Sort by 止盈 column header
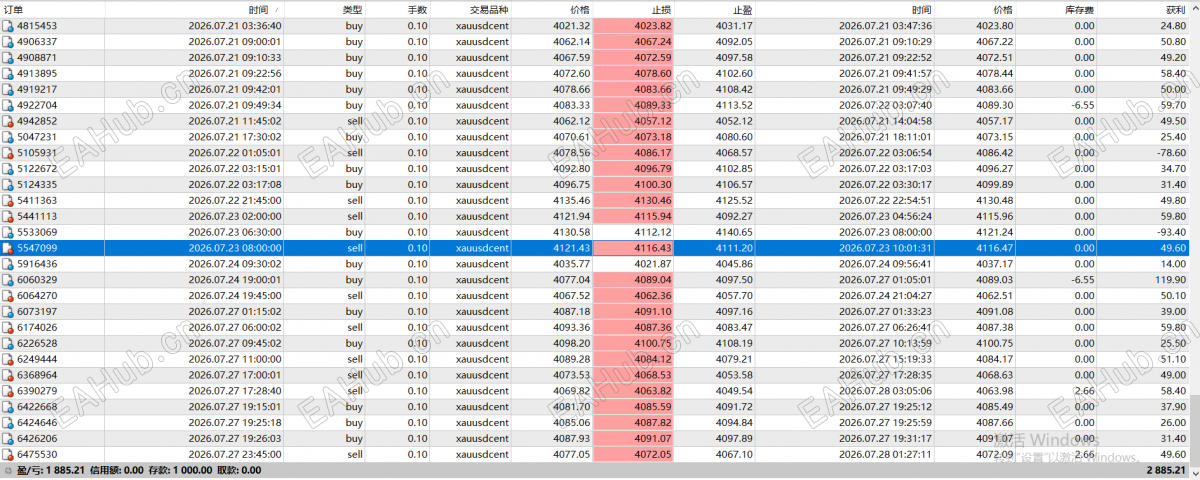The width and height of the screenshot is (1200, 480). click(x=715, y=9)
